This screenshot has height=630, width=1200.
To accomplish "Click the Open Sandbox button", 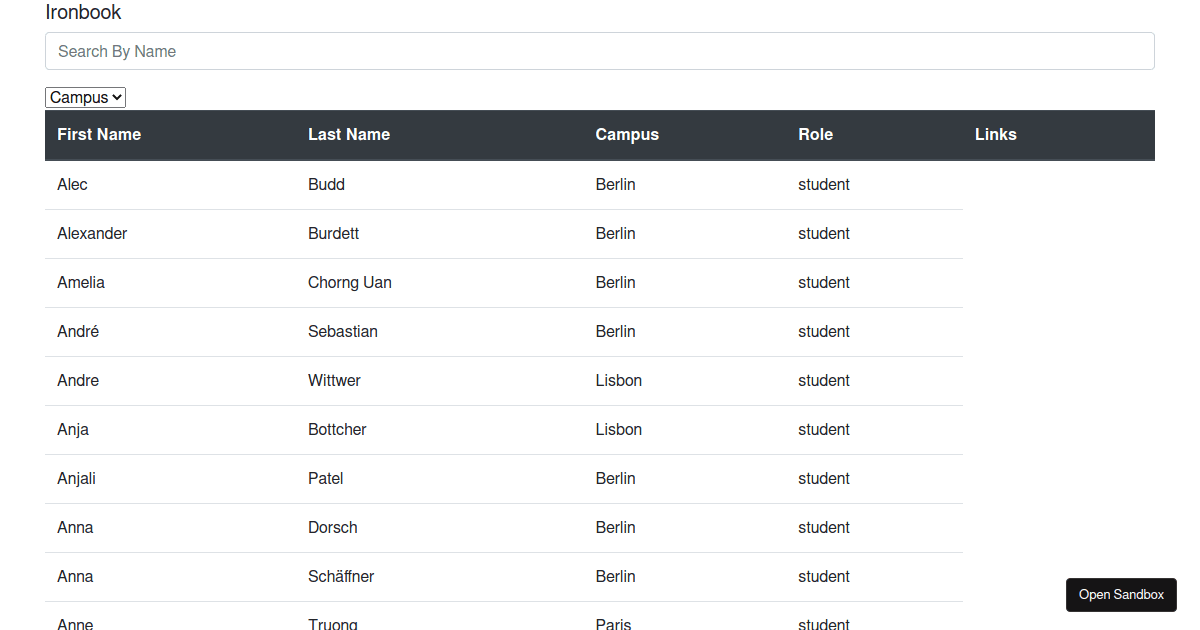I will (1121, 594).
